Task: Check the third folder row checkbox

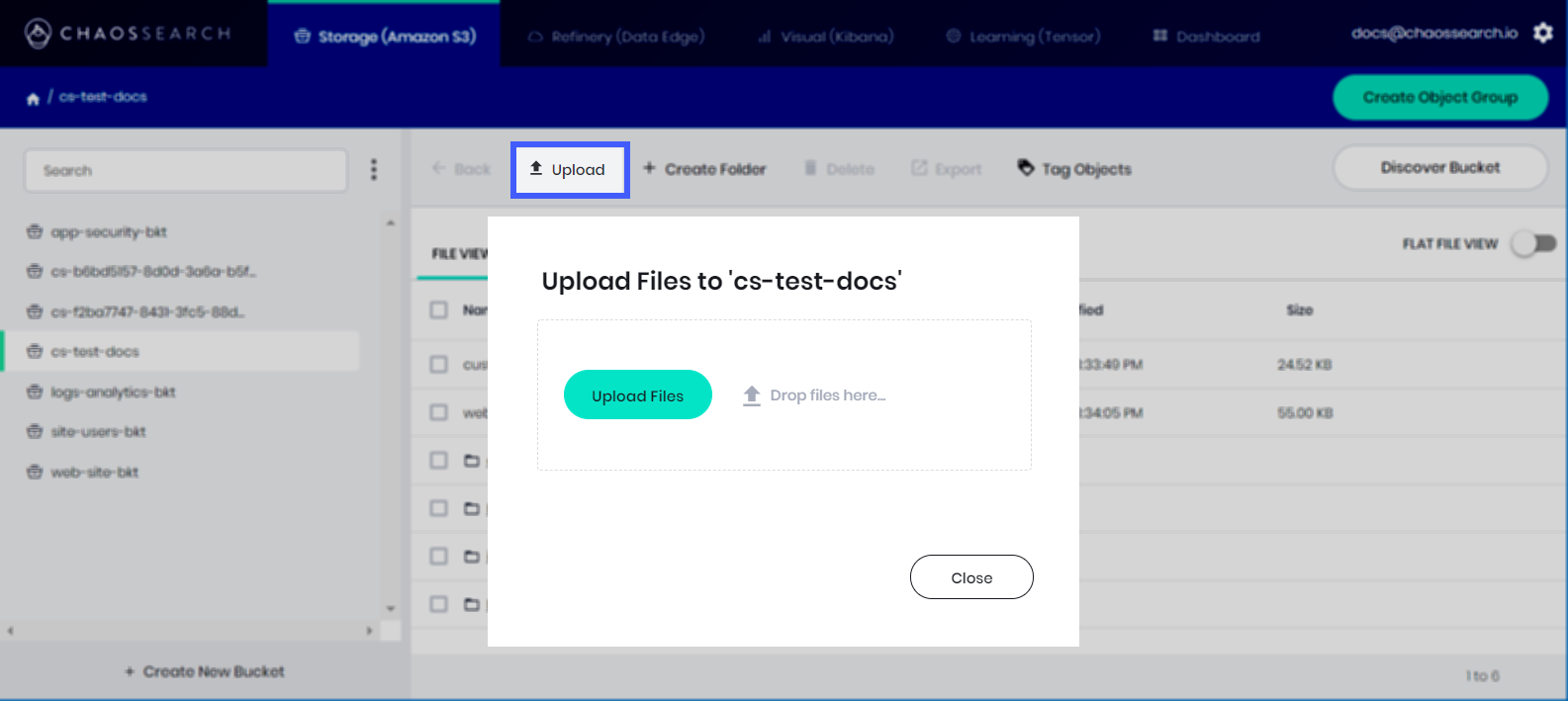Action: pyautogui.click(x=439, y=556)
